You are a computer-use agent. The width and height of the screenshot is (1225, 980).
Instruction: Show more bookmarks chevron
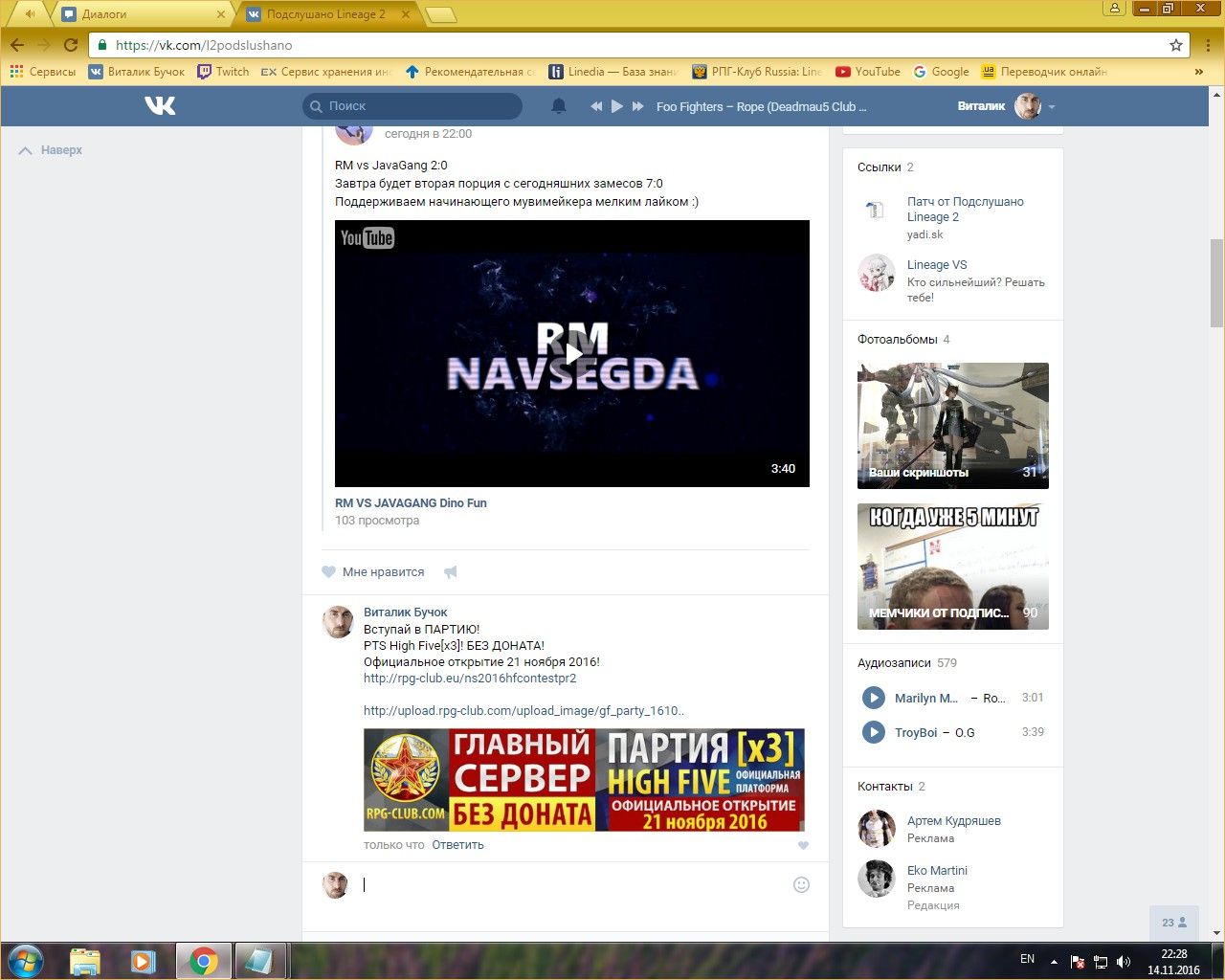pos(1198,72)
